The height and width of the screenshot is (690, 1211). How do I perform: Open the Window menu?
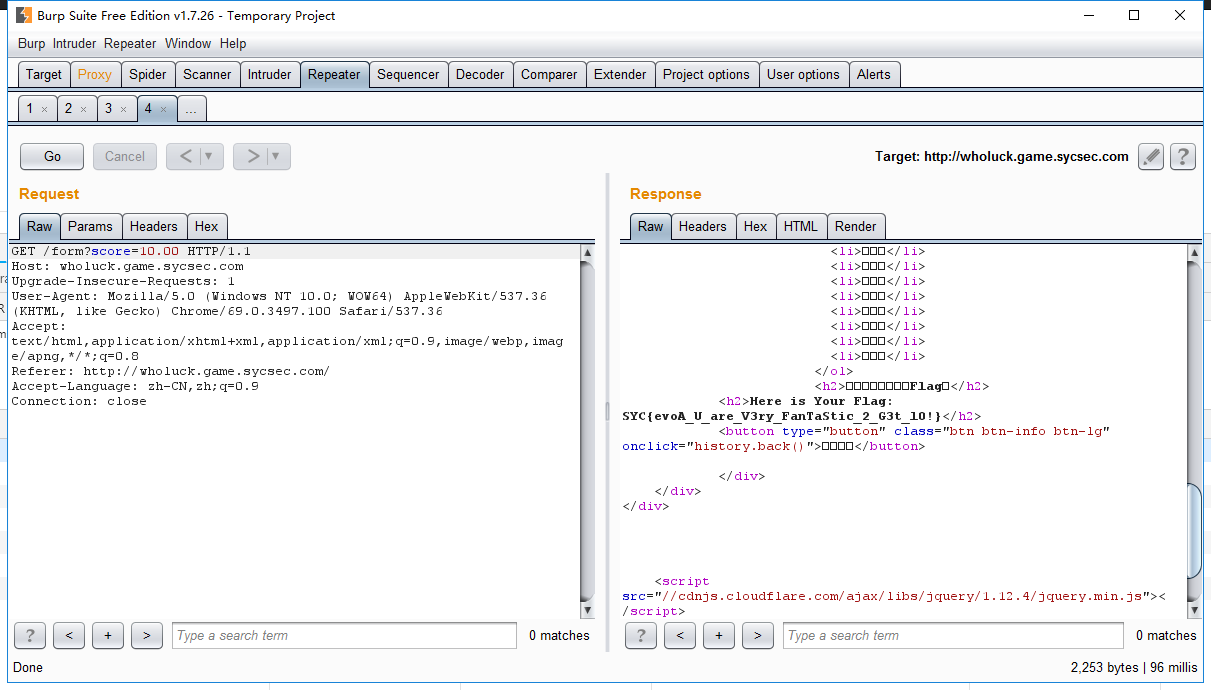point(188,43)
